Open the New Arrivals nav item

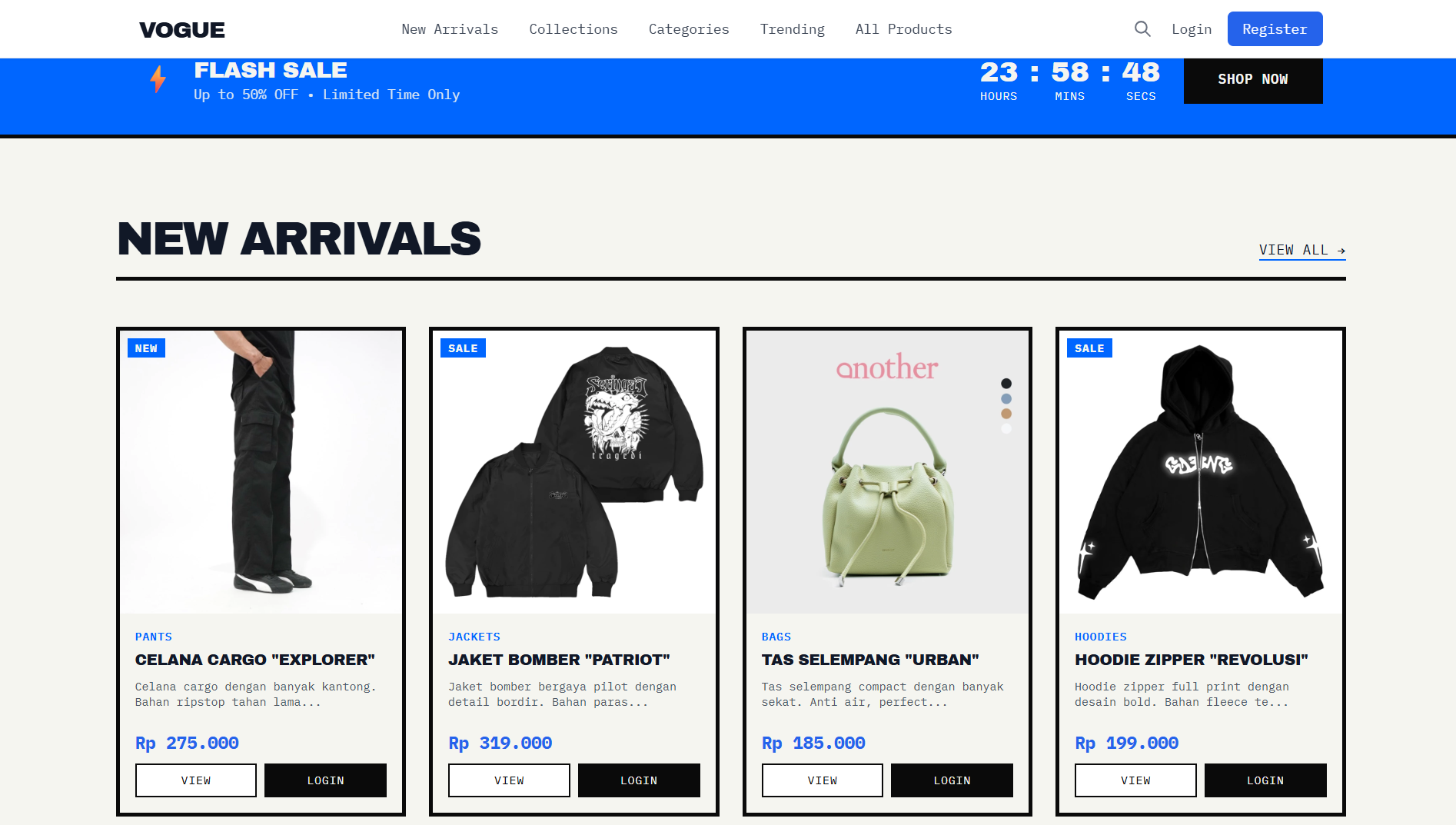tap(450, 29)
